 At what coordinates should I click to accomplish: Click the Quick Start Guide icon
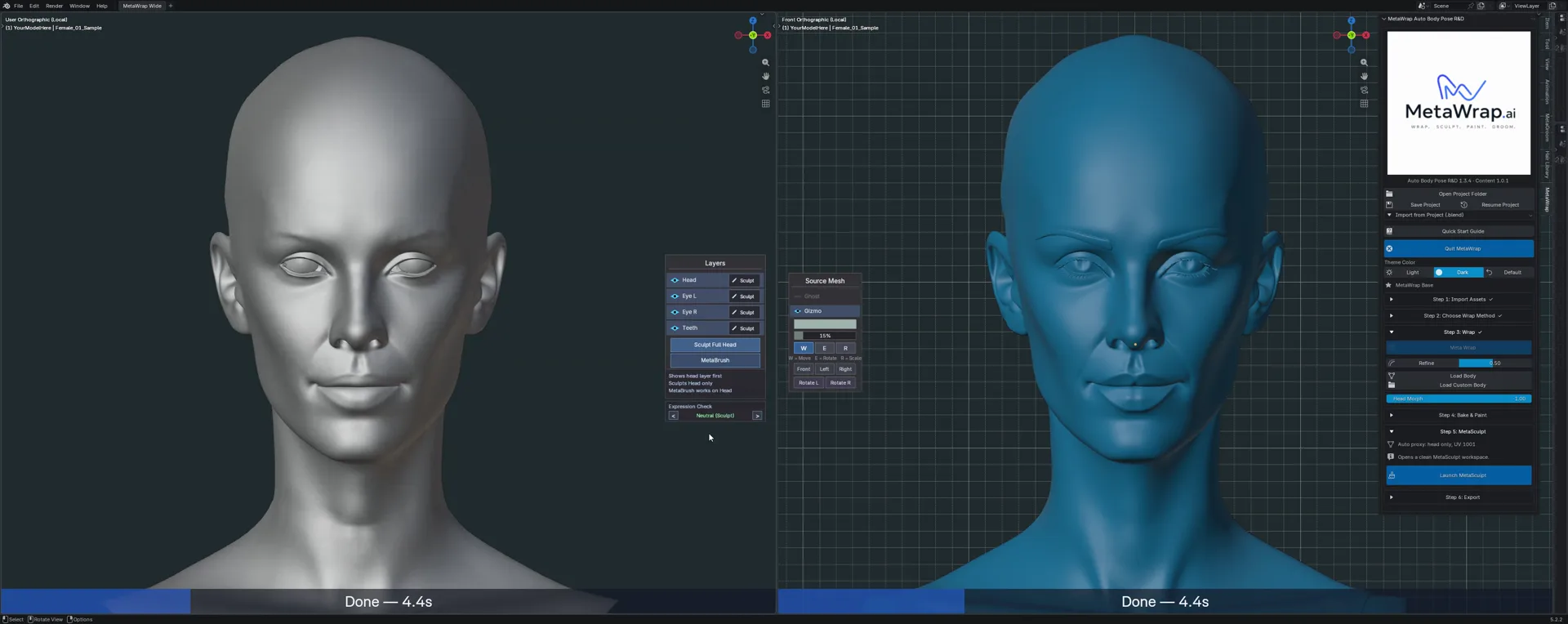[1389, 231]
